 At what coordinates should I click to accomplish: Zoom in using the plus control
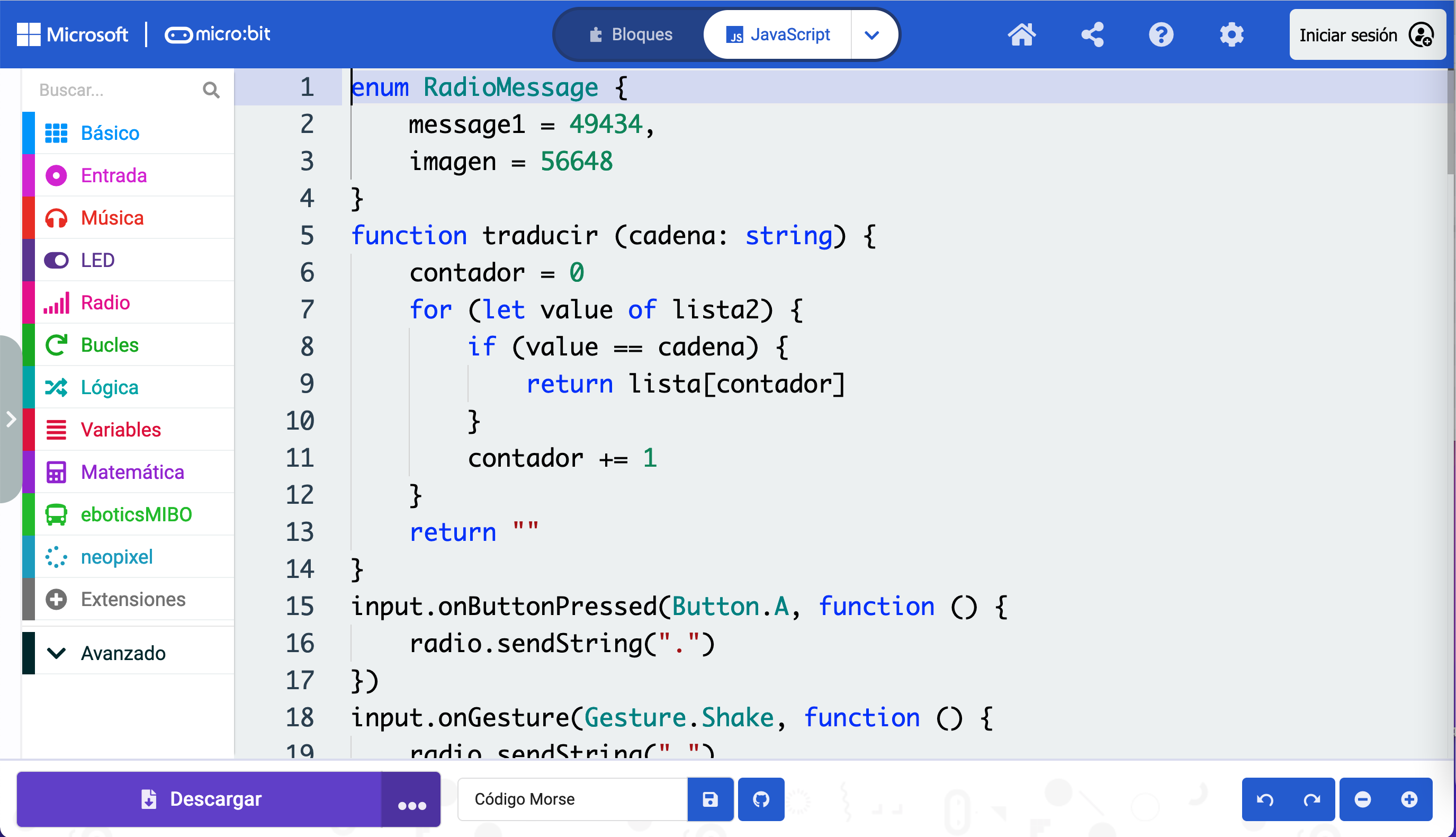(x=1410, y=799)
